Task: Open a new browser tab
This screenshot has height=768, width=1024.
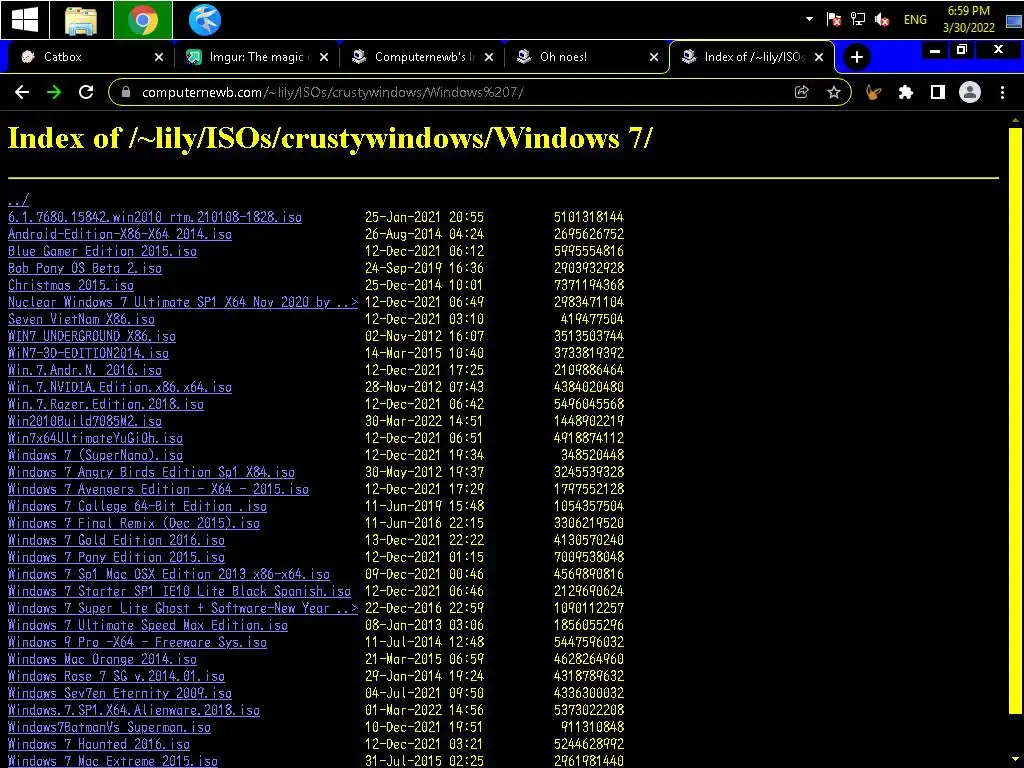Action: point(856,57)
